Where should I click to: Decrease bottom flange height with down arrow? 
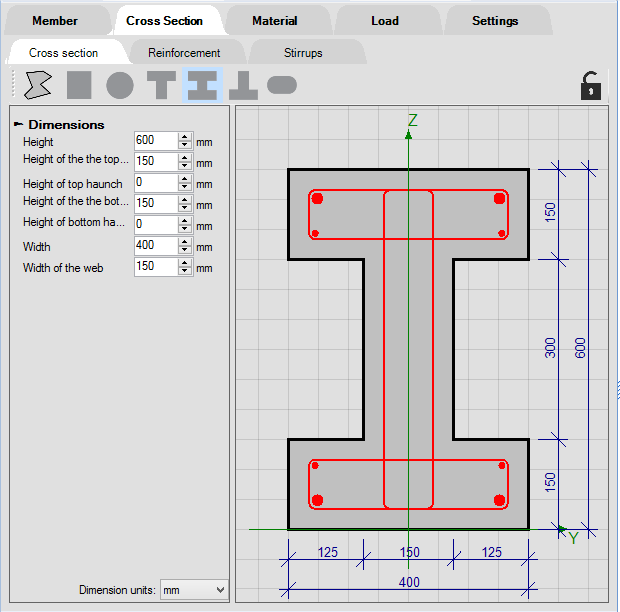click(185, 208)
